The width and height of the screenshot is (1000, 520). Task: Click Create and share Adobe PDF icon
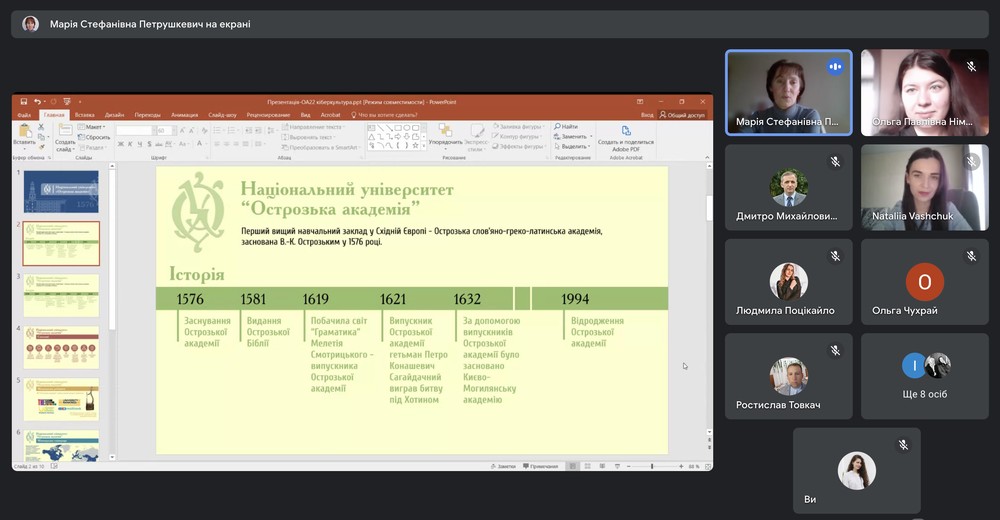pos(626,131)
